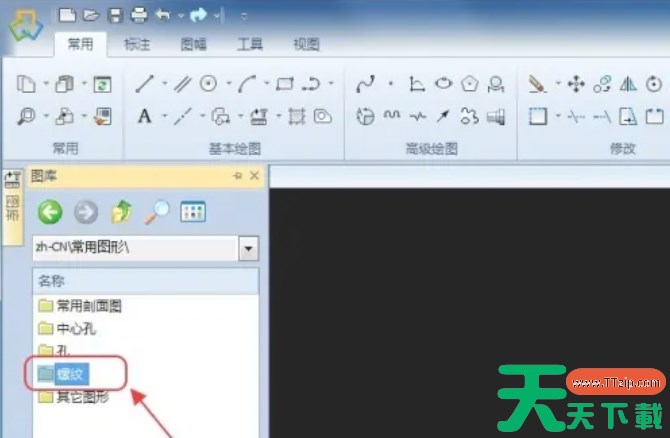Open the path dropdown for zh-CN\常用图形\
Image resolution: width=670 pixels, height=438 pixels.
[249, 248]
